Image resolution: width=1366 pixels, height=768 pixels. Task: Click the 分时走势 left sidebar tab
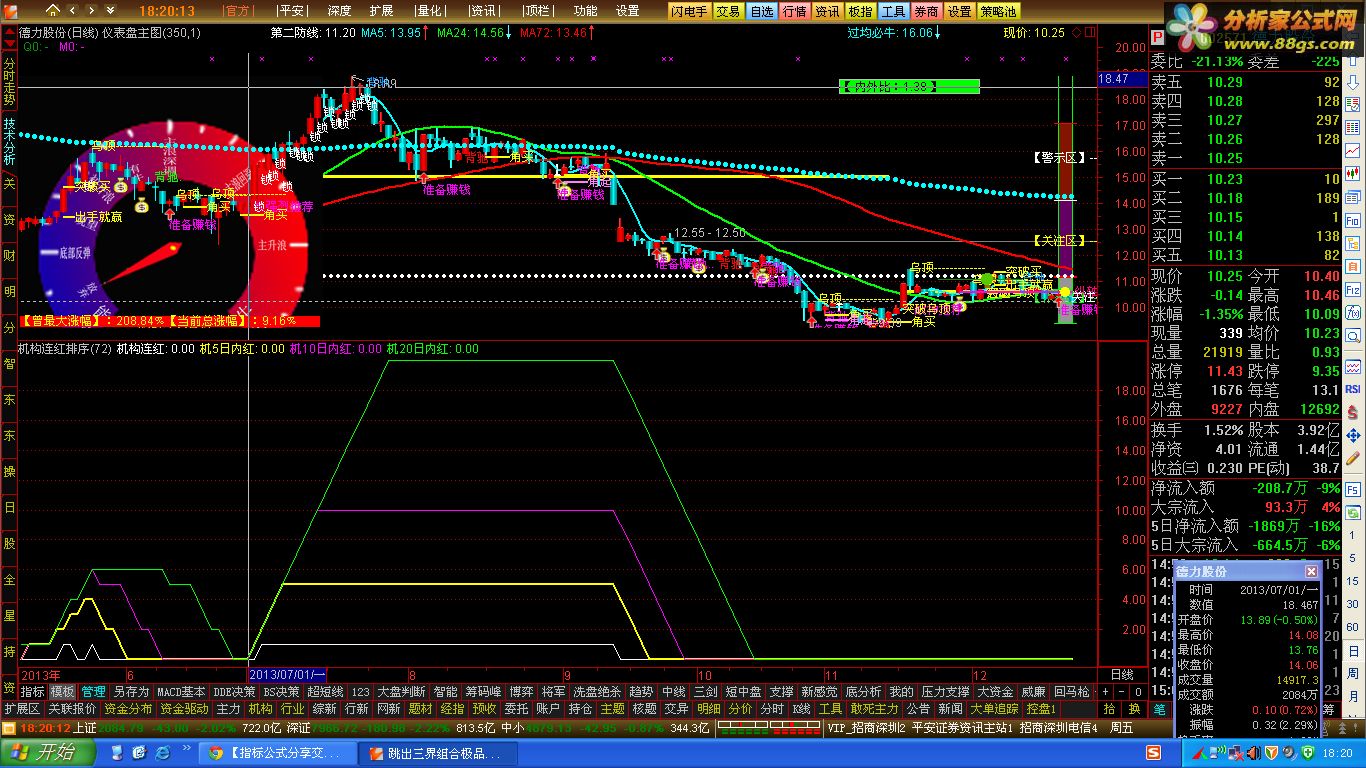click(x=8, y=80)
